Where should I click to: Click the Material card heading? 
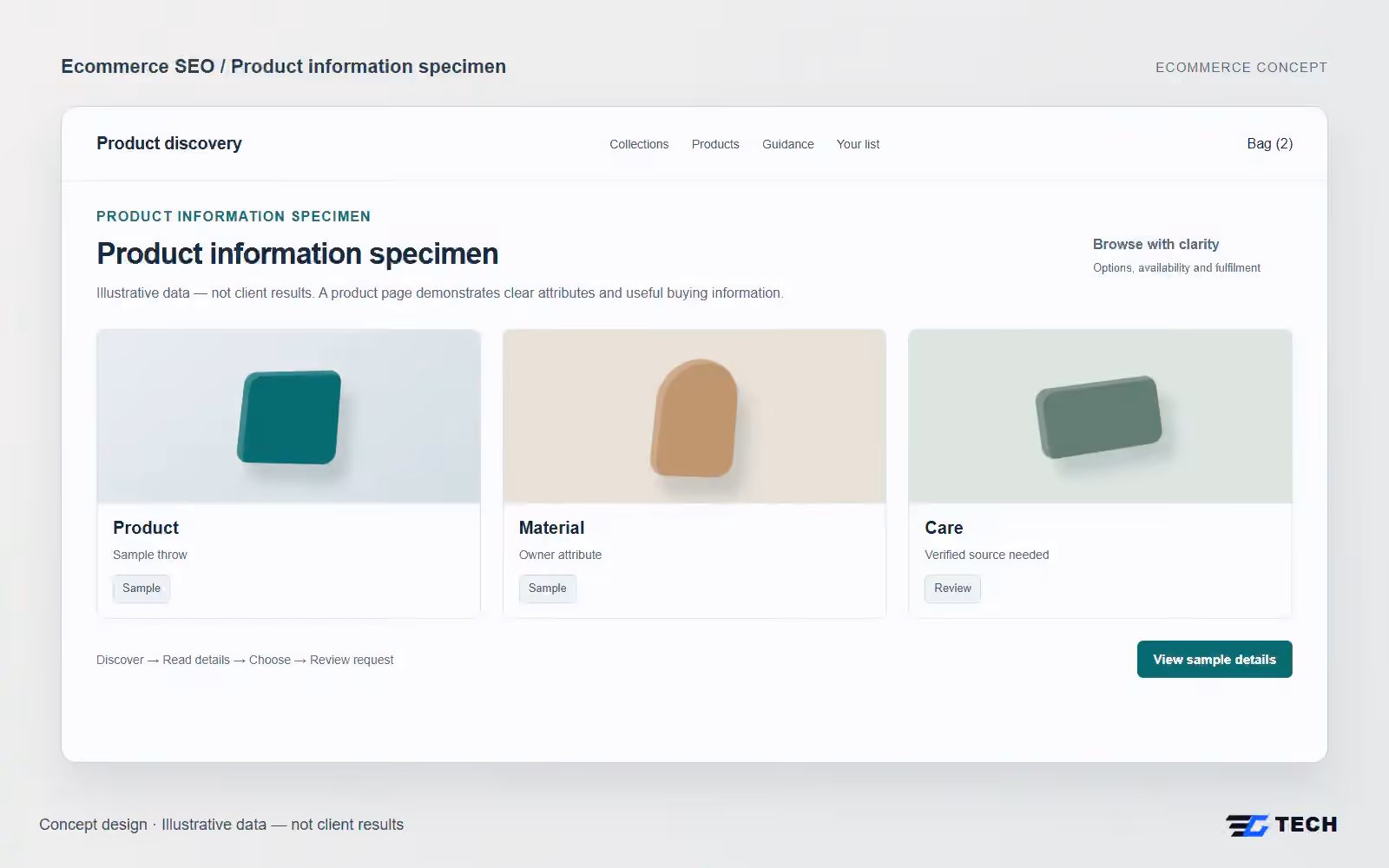pos(551,528)
